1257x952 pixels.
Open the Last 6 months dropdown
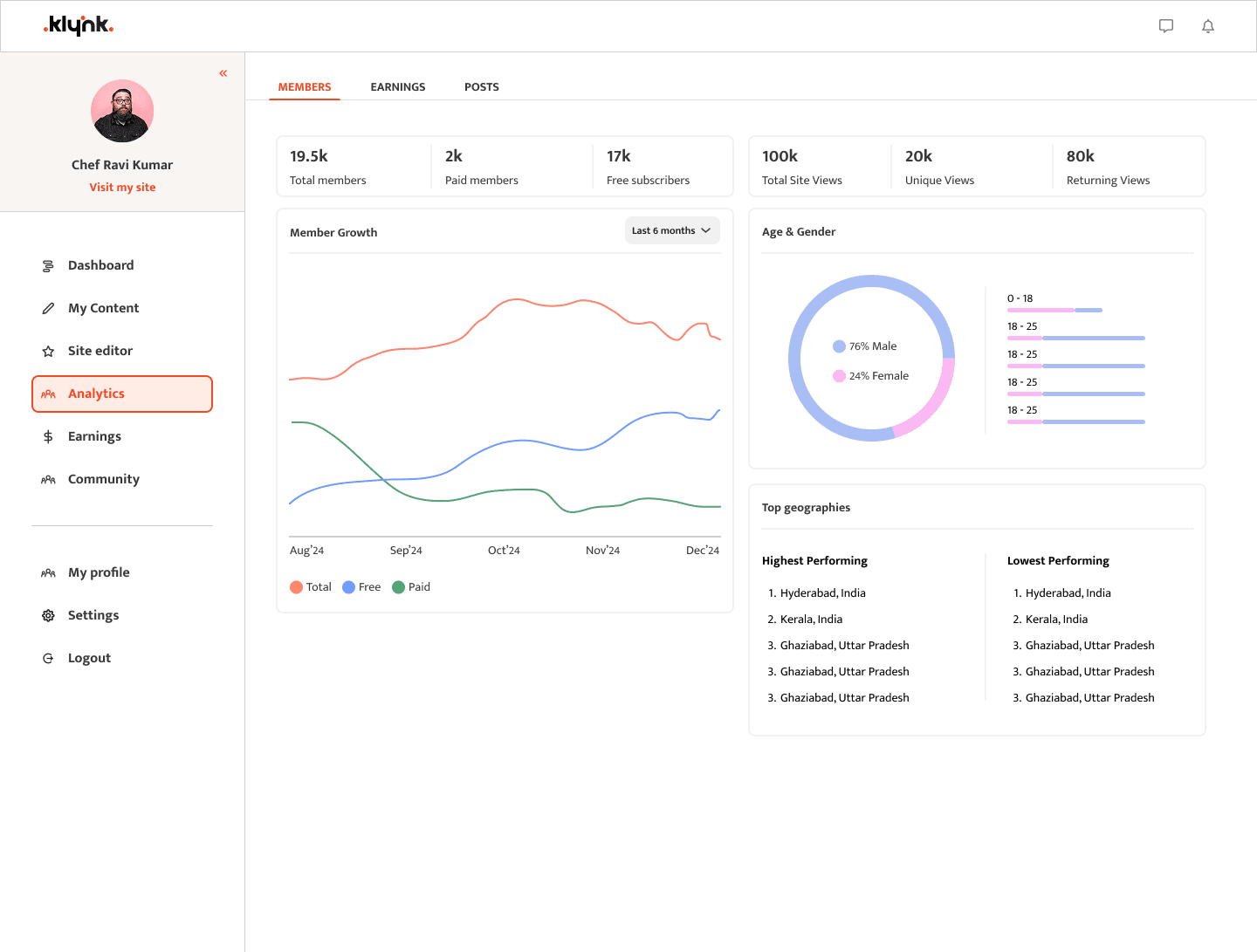(x=671, y=229)
